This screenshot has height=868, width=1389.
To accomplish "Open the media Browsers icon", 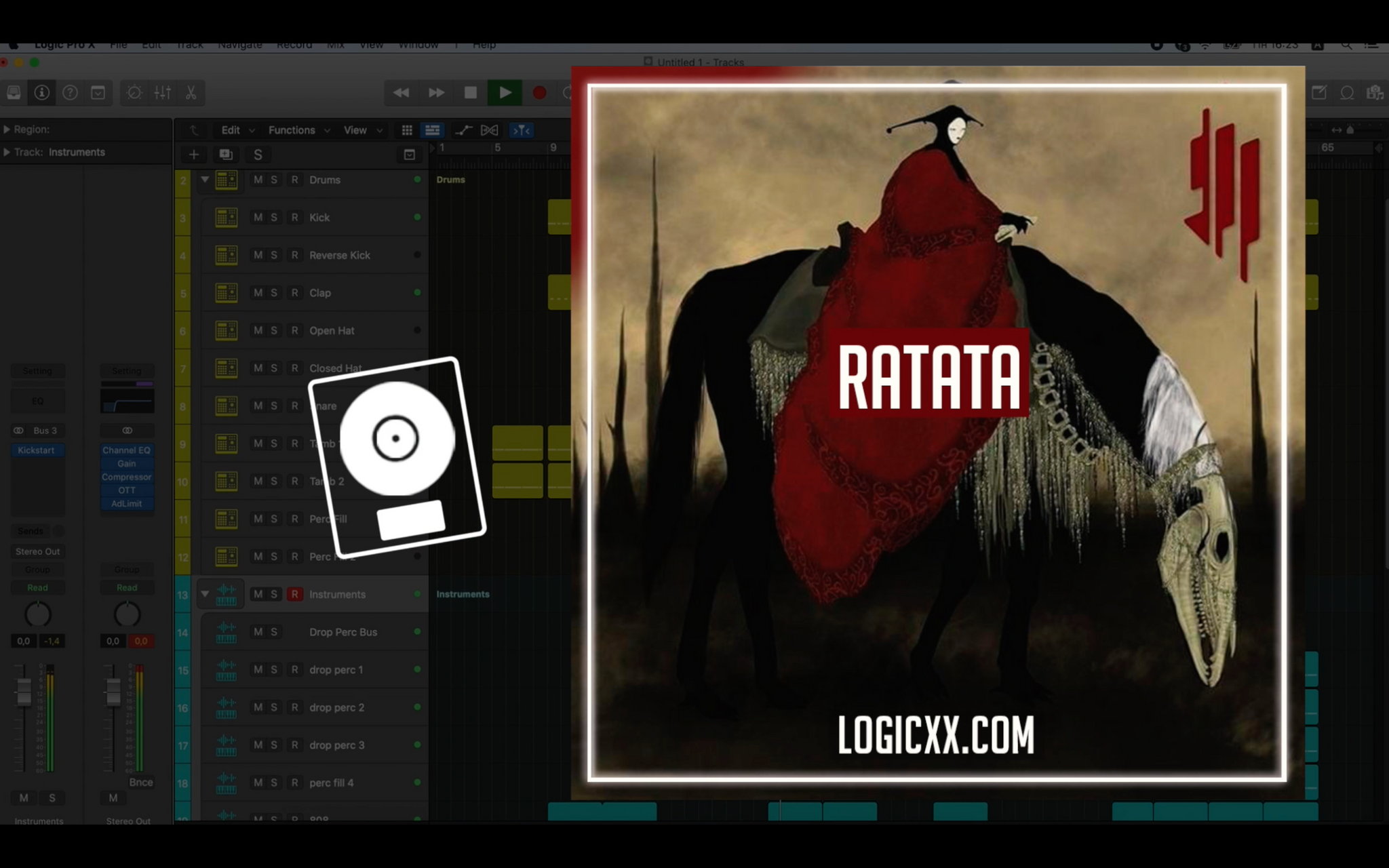I will [1375, 93].
